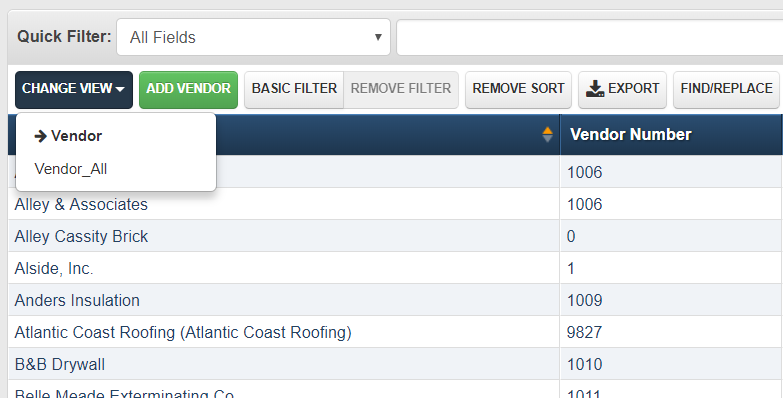Click vendor number 1 for Alside
The width and height of the screenshot is (783, 398).
click(x=672, y=268)
